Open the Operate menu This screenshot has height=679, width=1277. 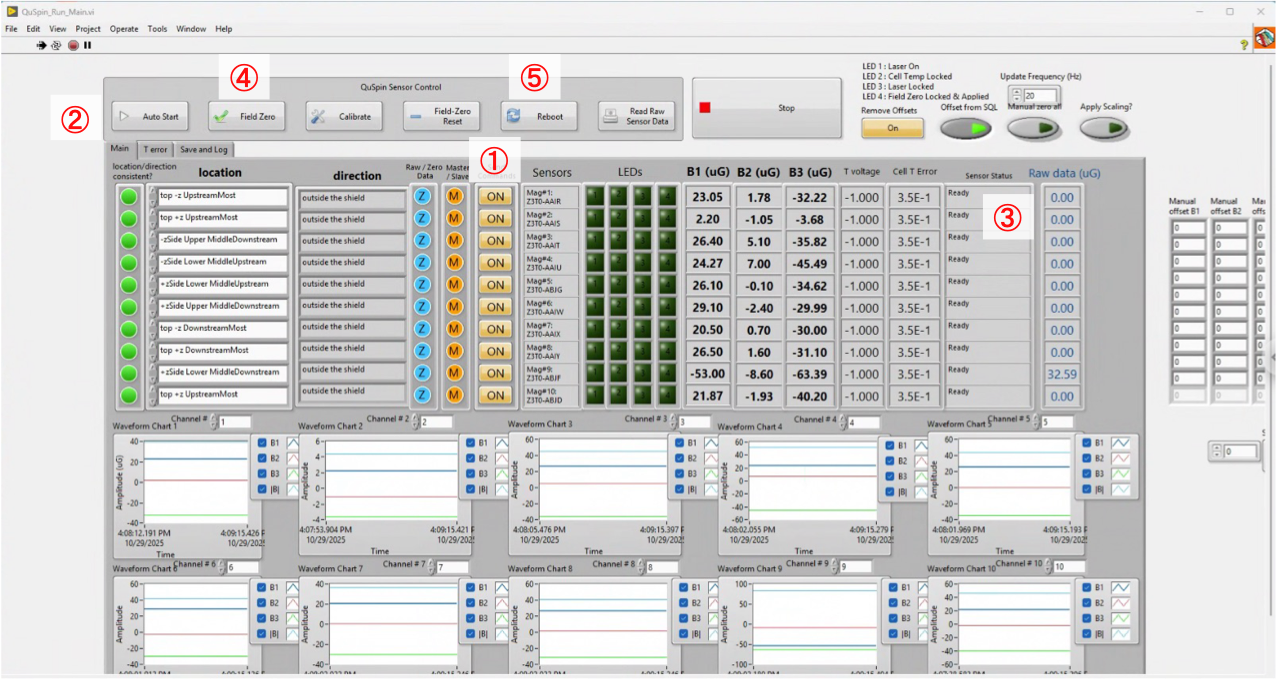(x=122, y=29)
